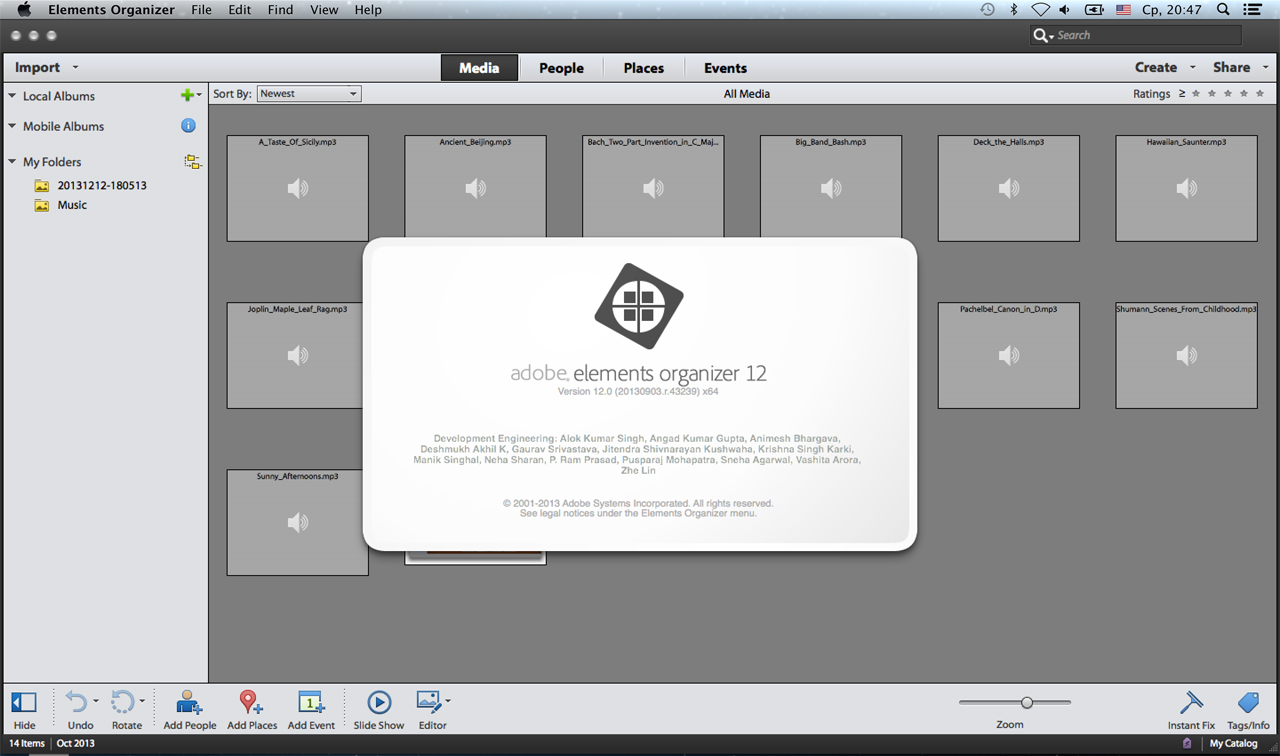Select Sunny_Afternoons.mp3 thumbnail
The image size is (1280, 756).
point(298,522)
